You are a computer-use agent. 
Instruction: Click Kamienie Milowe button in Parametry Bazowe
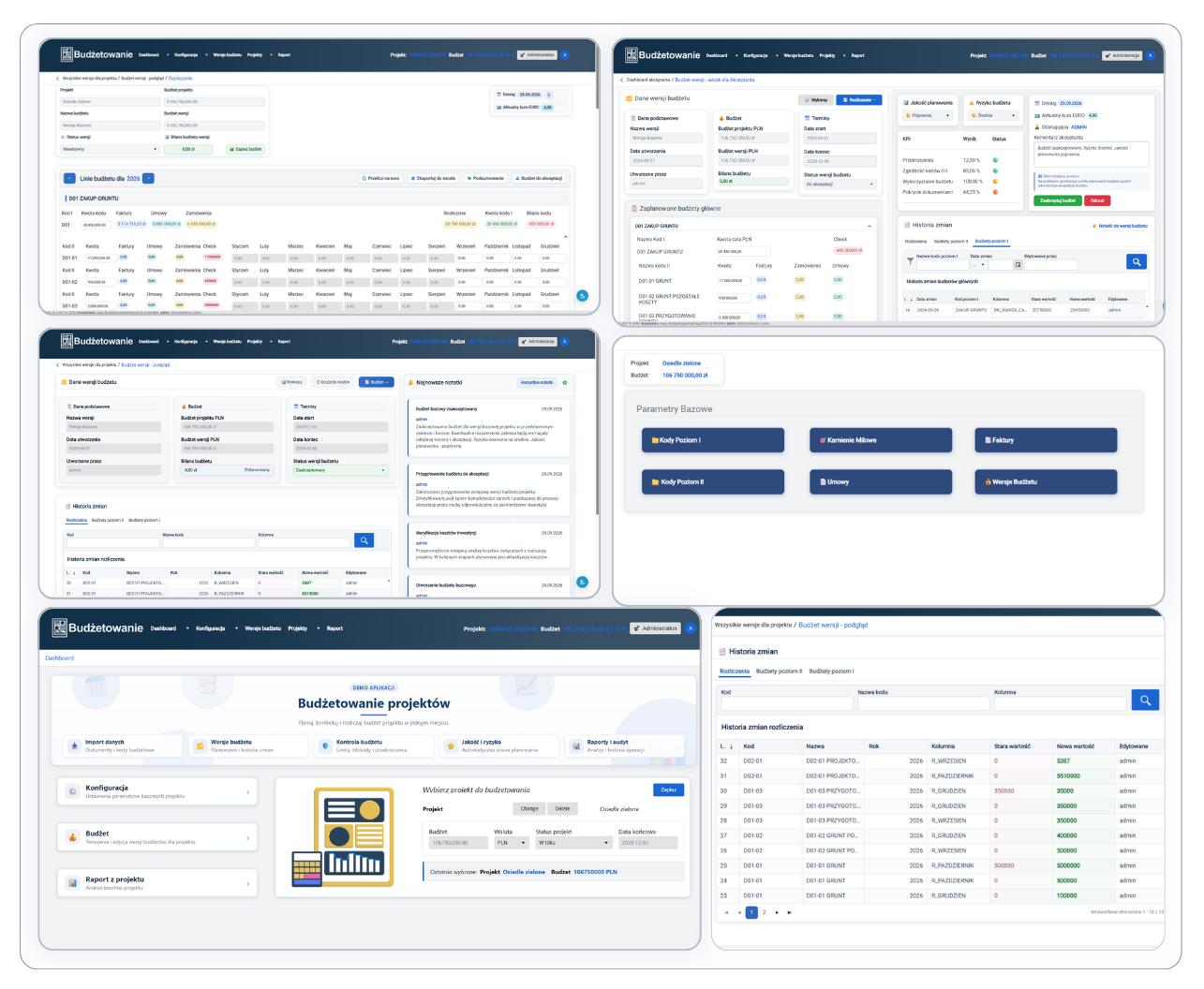tap(881, 439)
